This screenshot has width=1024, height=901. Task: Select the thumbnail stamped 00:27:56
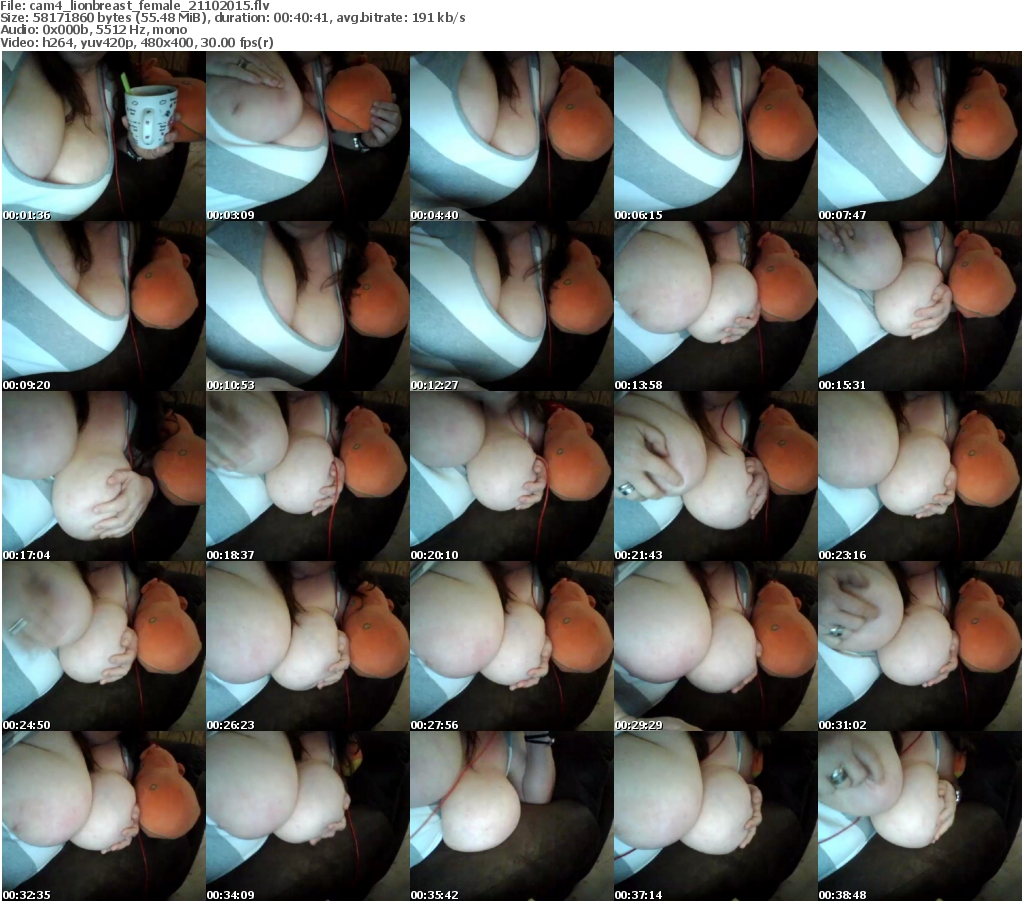[511, 646]
